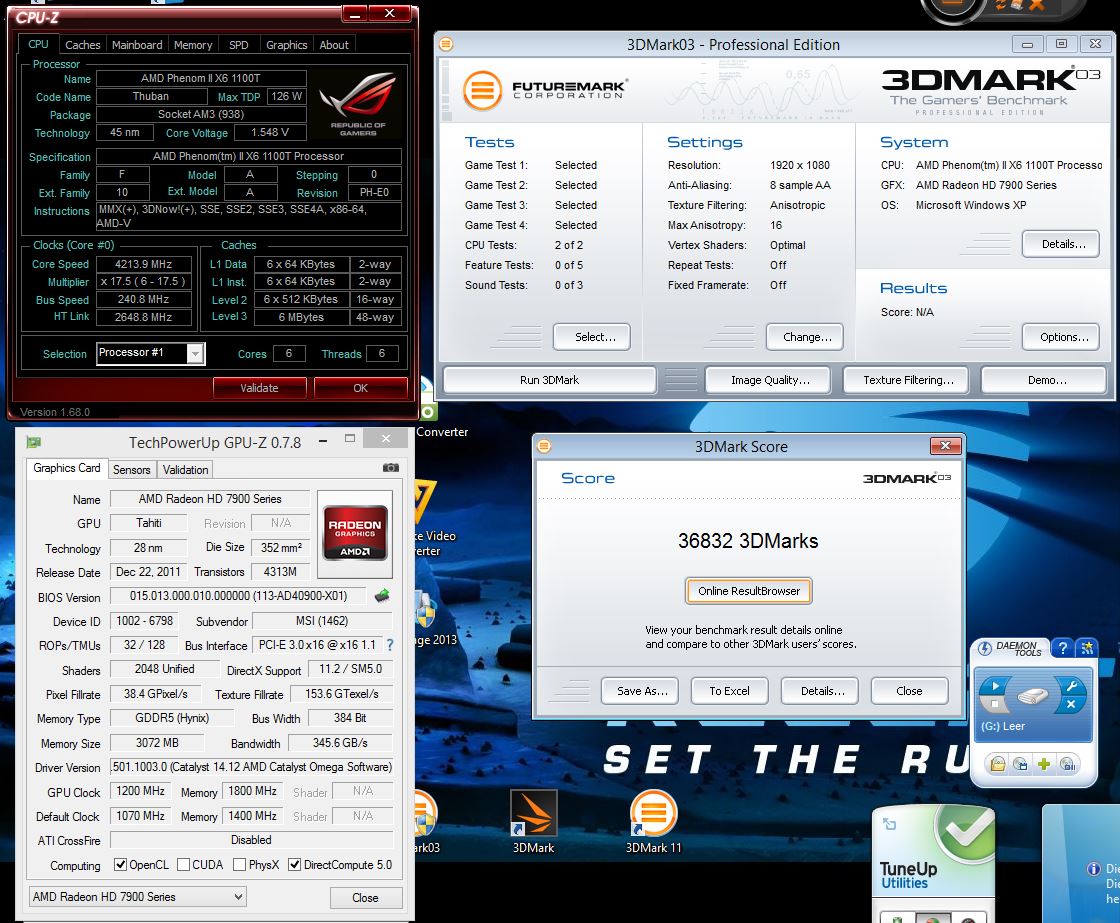
Task: Open the 3DMark 11 desktop shortcut
Action: coord(654,822)
